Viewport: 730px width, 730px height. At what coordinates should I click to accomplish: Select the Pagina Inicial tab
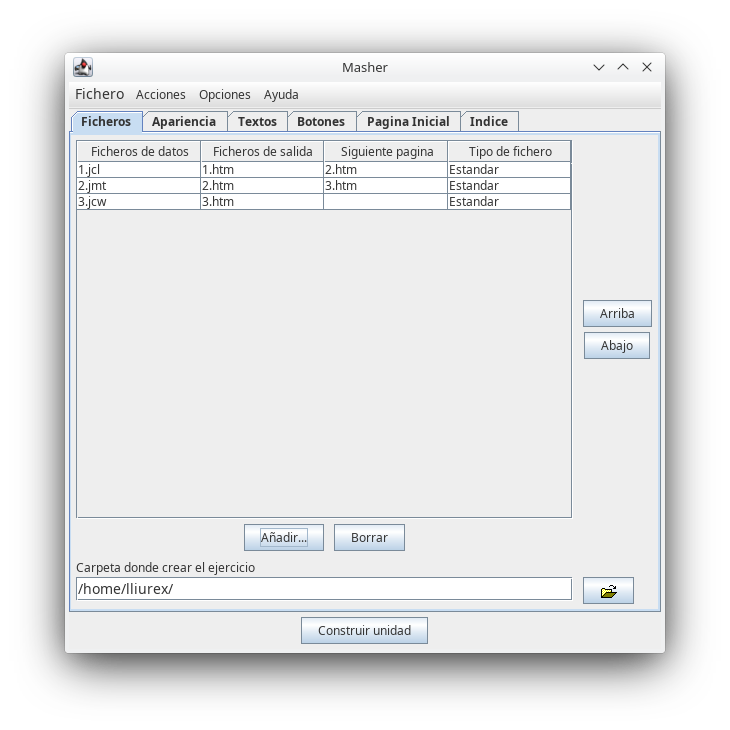click(408, 121)
